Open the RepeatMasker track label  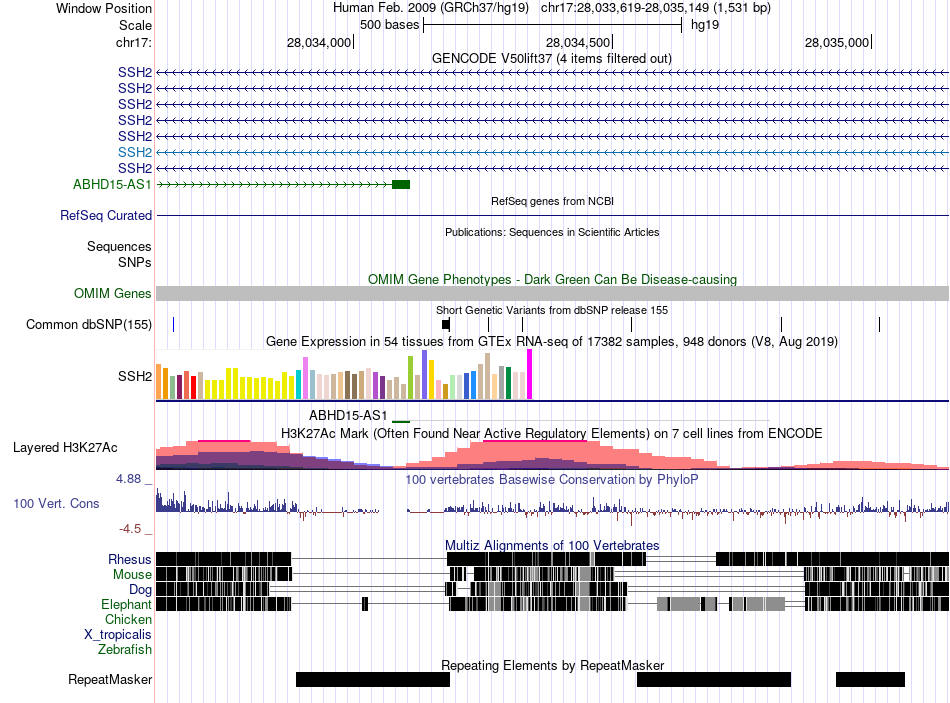coord(110,680)
